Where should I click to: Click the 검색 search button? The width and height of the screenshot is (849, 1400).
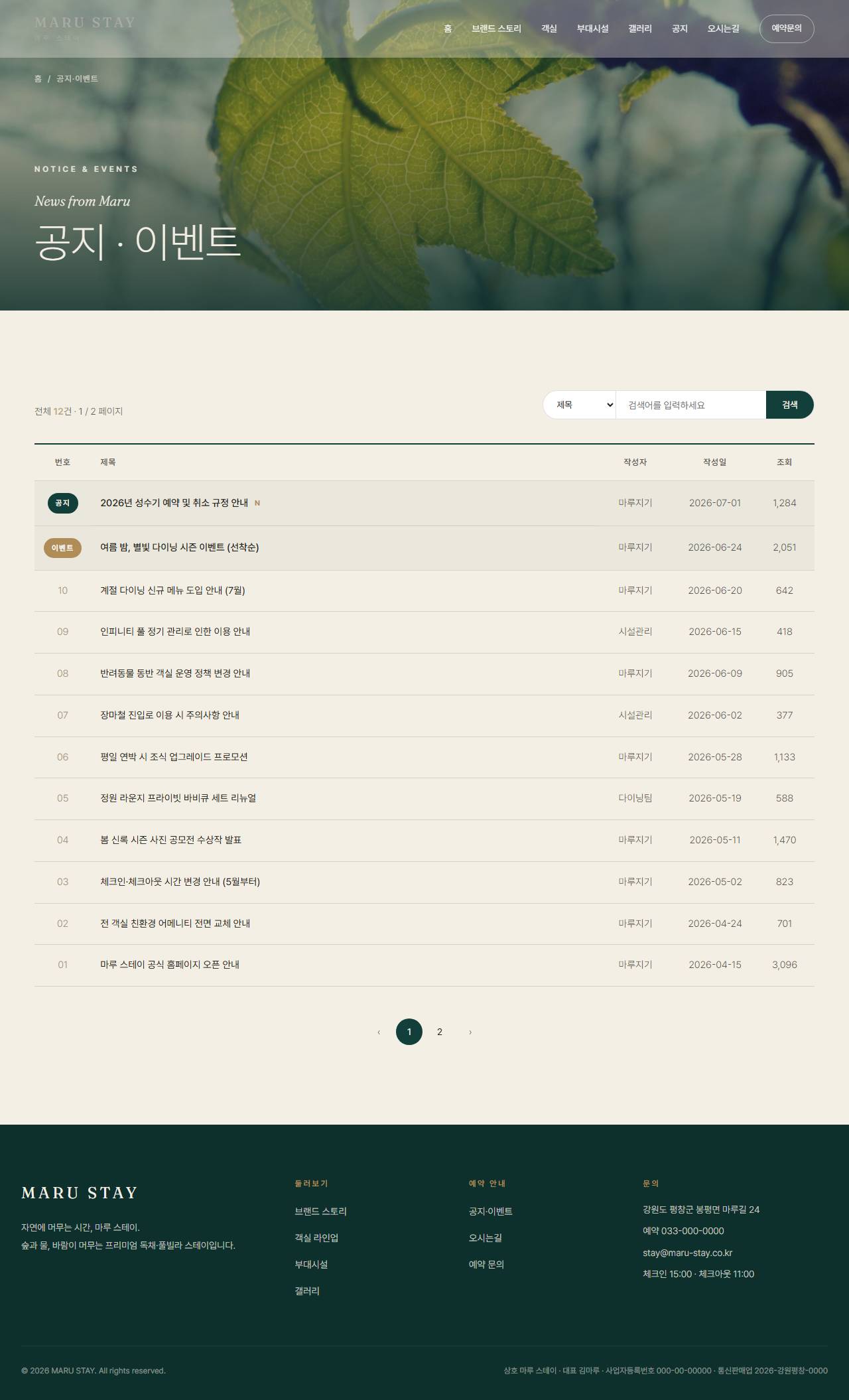(x=790, y=405)
